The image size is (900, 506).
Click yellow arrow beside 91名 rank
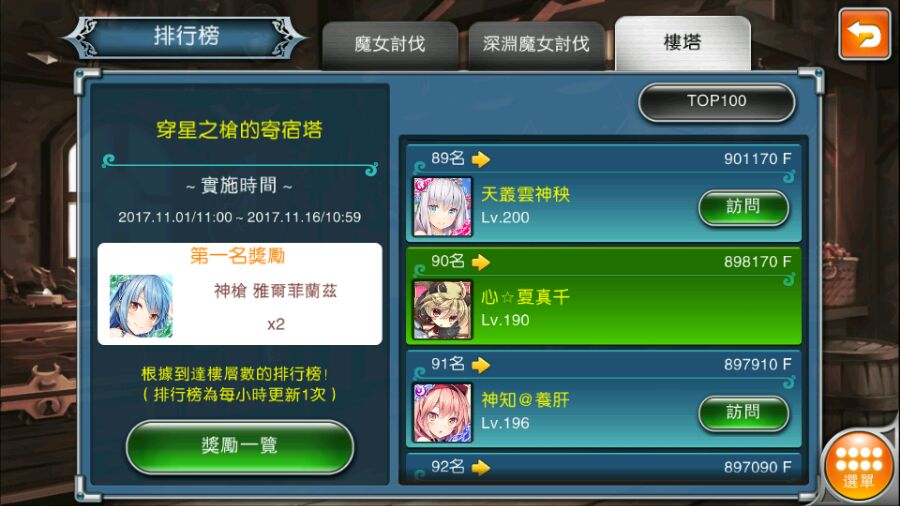point(481,365)
